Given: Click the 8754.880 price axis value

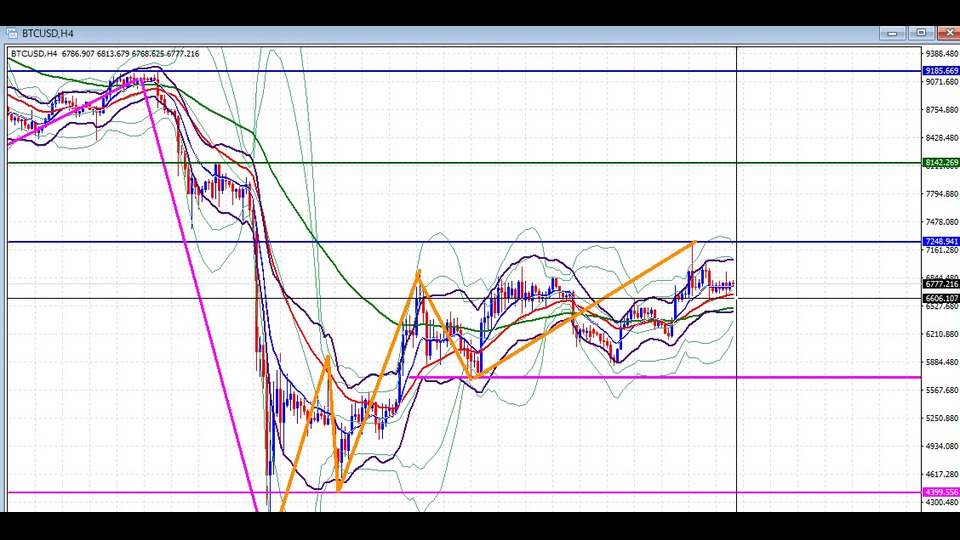Looking at the screenshot, I should [942, 110].
